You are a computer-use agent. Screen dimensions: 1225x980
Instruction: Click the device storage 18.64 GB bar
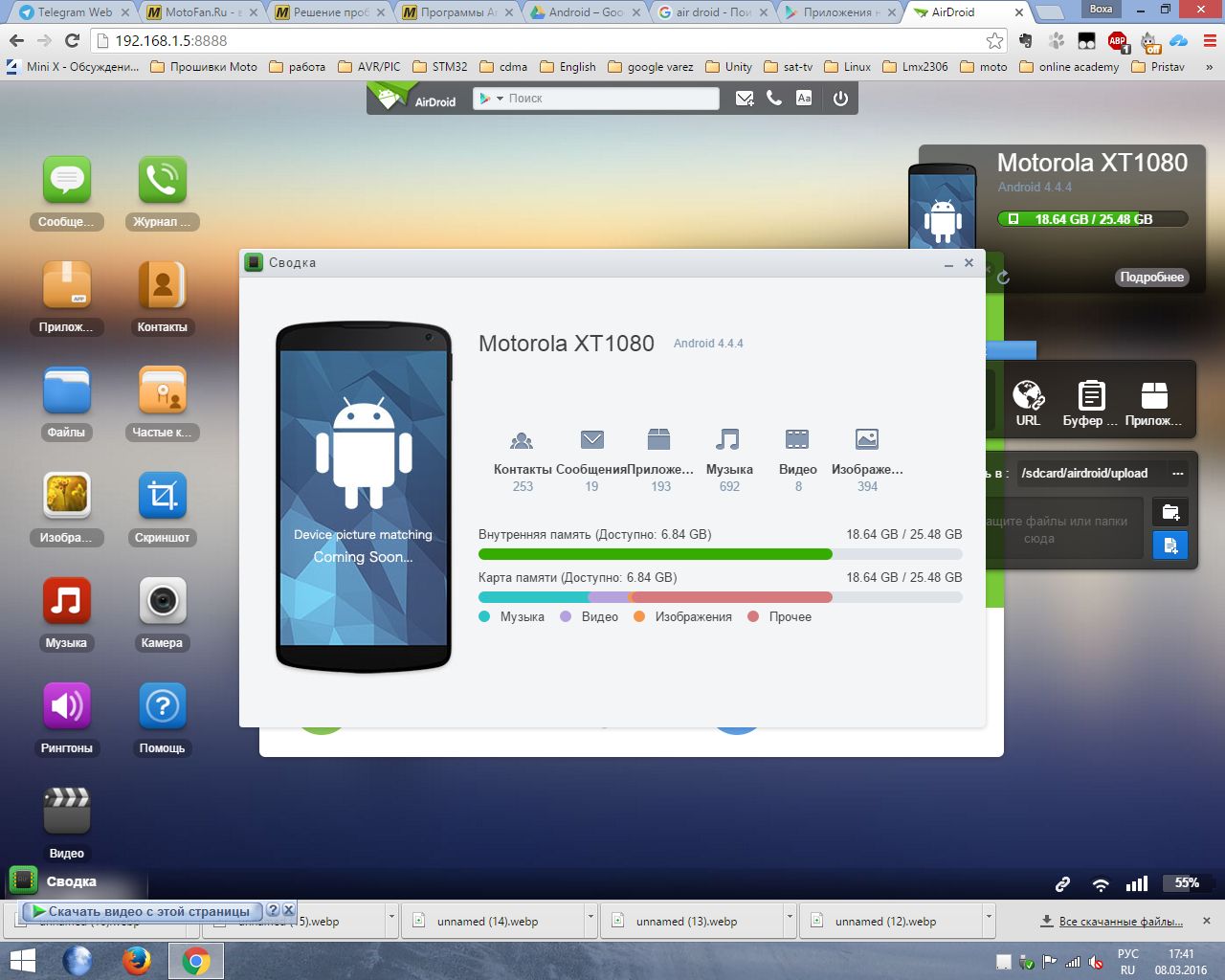pyautogui.click(x=1093, y=219)
